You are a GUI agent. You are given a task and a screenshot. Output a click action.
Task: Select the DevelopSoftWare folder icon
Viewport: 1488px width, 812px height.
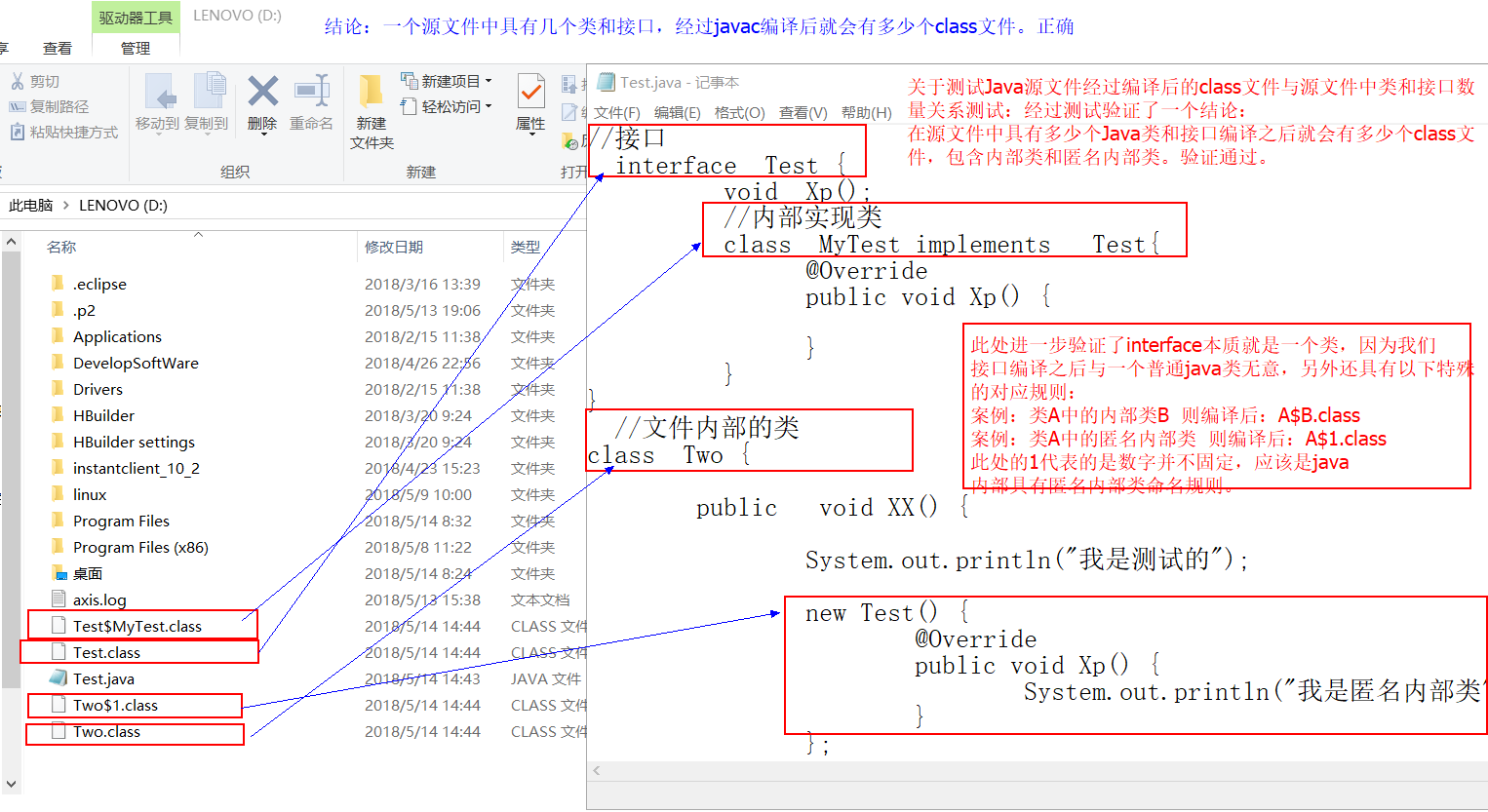click(58, 363)
